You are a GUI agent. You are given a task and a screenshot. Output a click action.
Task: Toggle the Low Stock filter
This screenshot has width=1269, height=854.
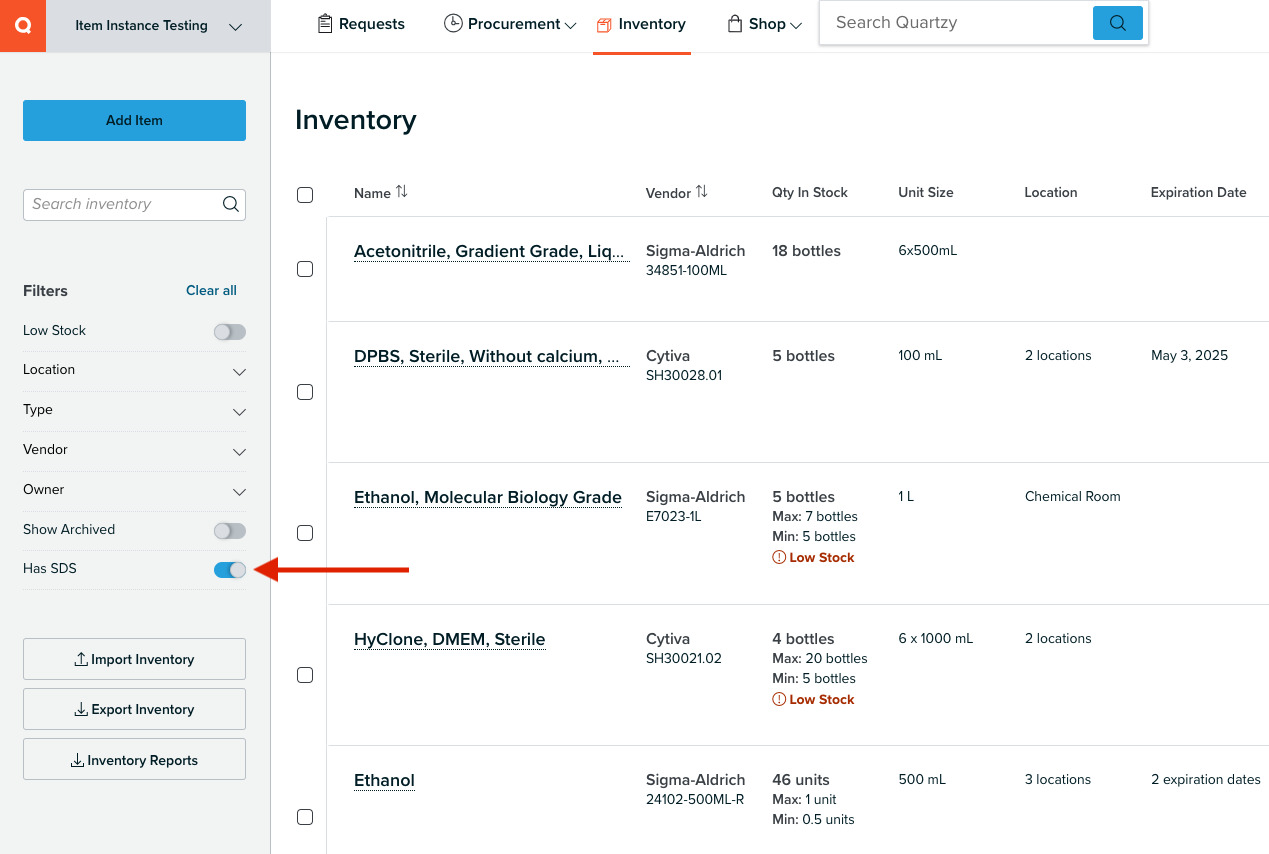point(229,331)
